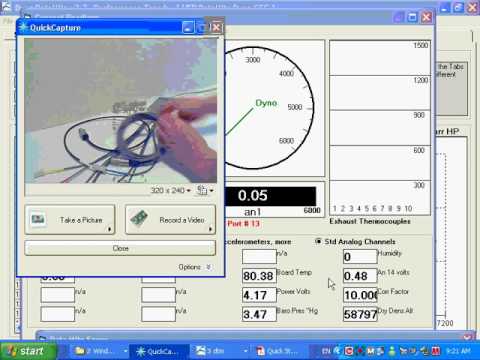The height and width of the screenshot is (360, 480).
Task: Click the orange M icon in the system tray
Action: click(371, 351)
